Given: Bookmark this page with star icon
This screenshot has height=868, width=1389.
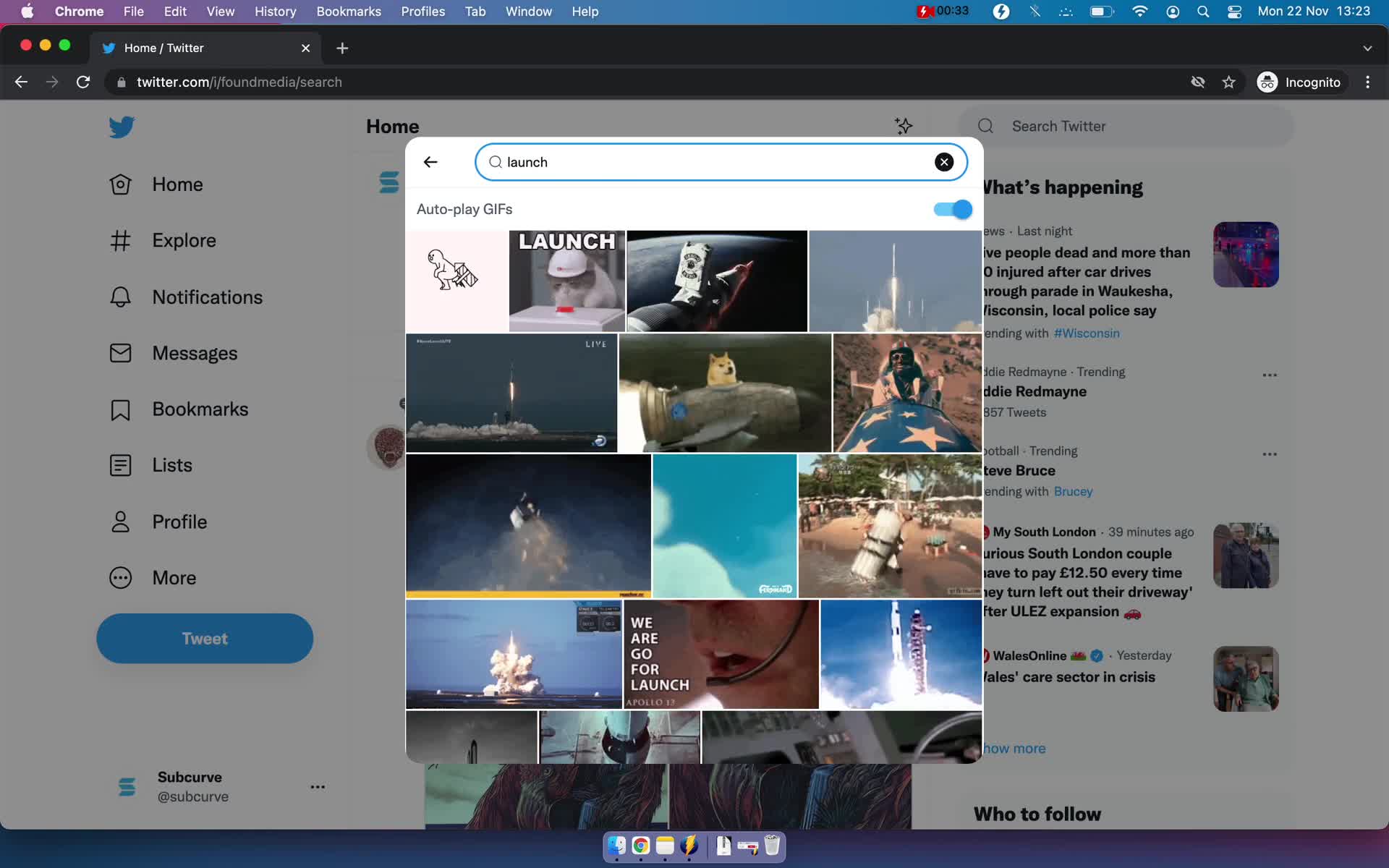Looking at the screenshot, I should tap(1228, 82).
